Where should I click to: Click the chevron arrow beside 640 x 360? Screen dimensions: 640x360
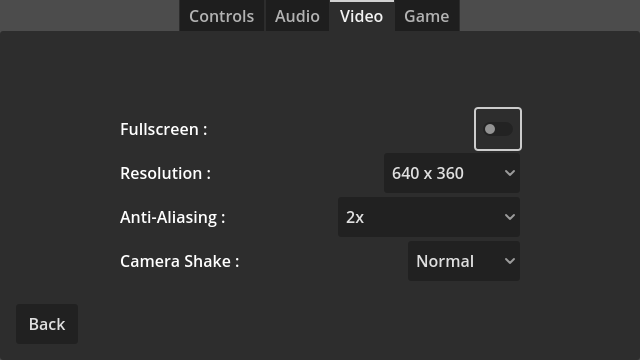tap(509, 173)
